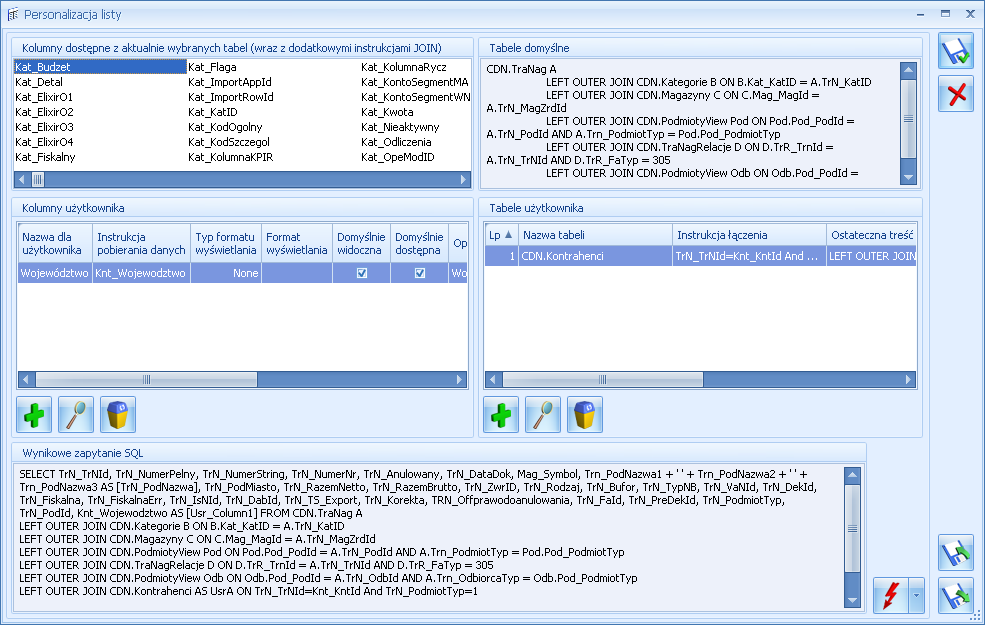Click right arrow of user tables scrollbar
This screenshot has height=625, width=985.
click(908, 379)
